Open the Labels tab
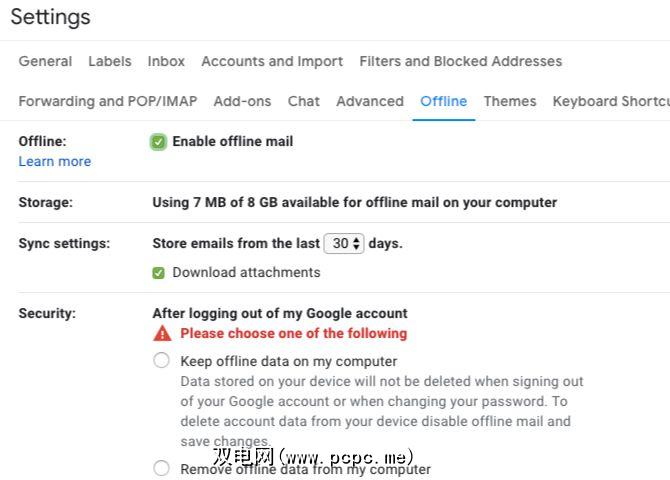The image size is (670, 480). click(x=109, y=61)
